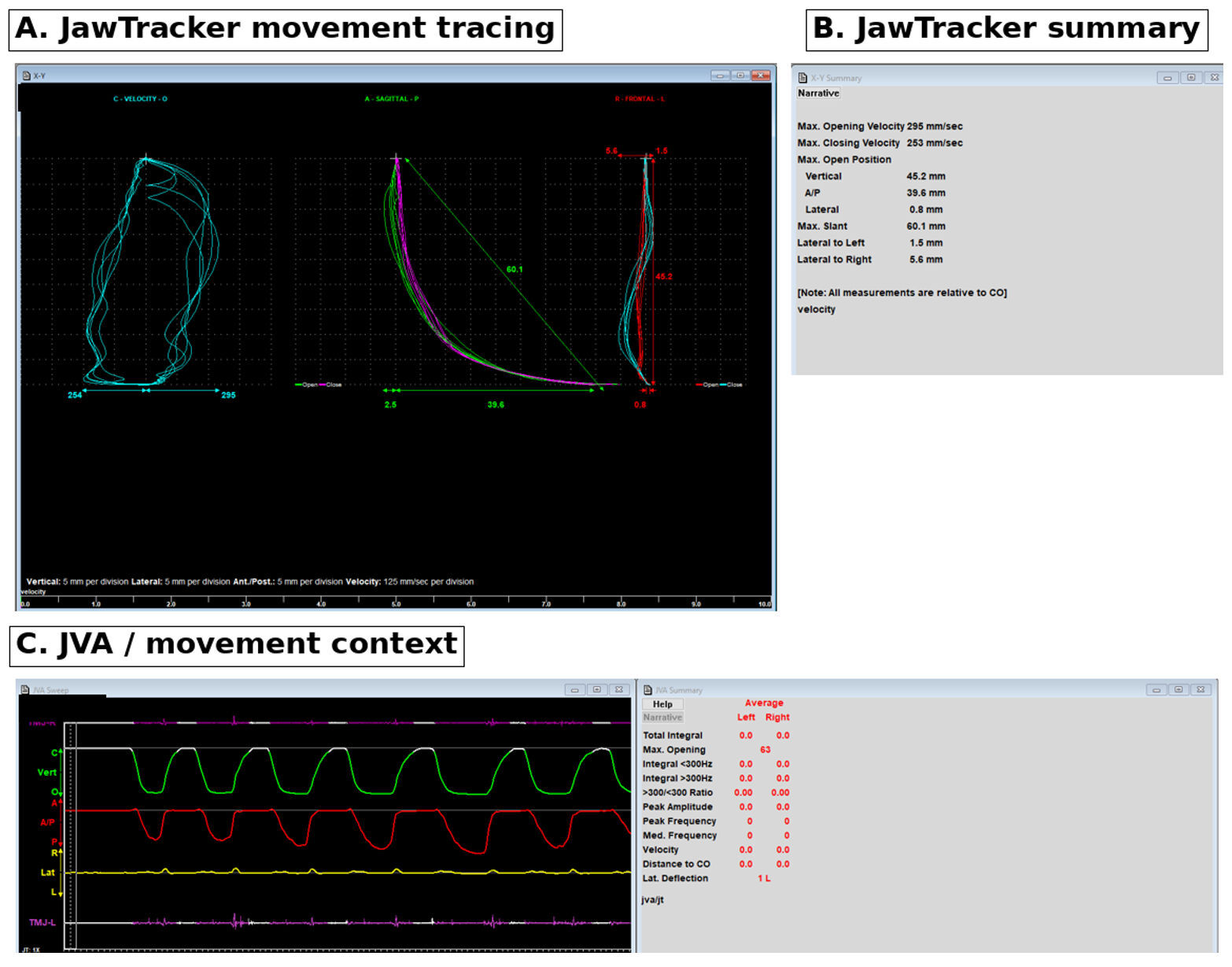
Task: Click the "C - VELOCITY - O" plot header
Action: tap(140, 99)
